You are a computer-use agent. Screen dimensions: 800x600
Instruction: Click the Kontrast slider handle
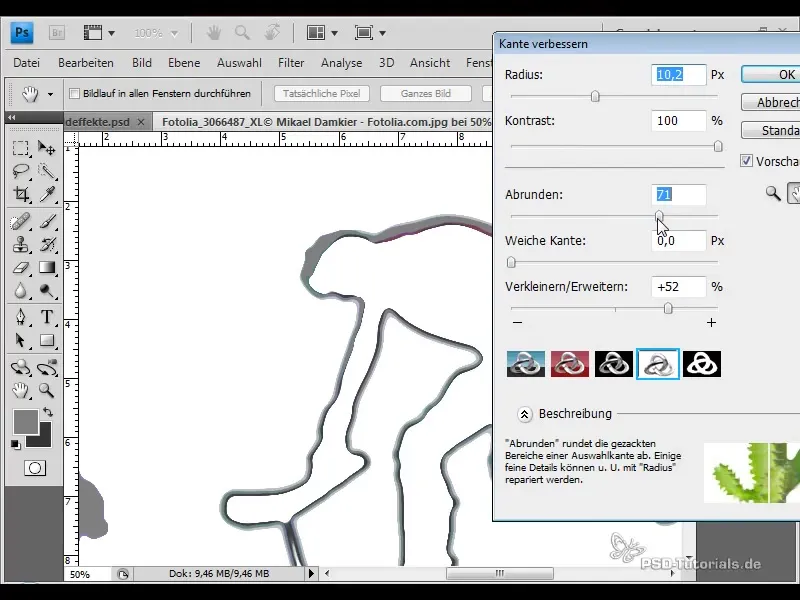click(718, 146)
